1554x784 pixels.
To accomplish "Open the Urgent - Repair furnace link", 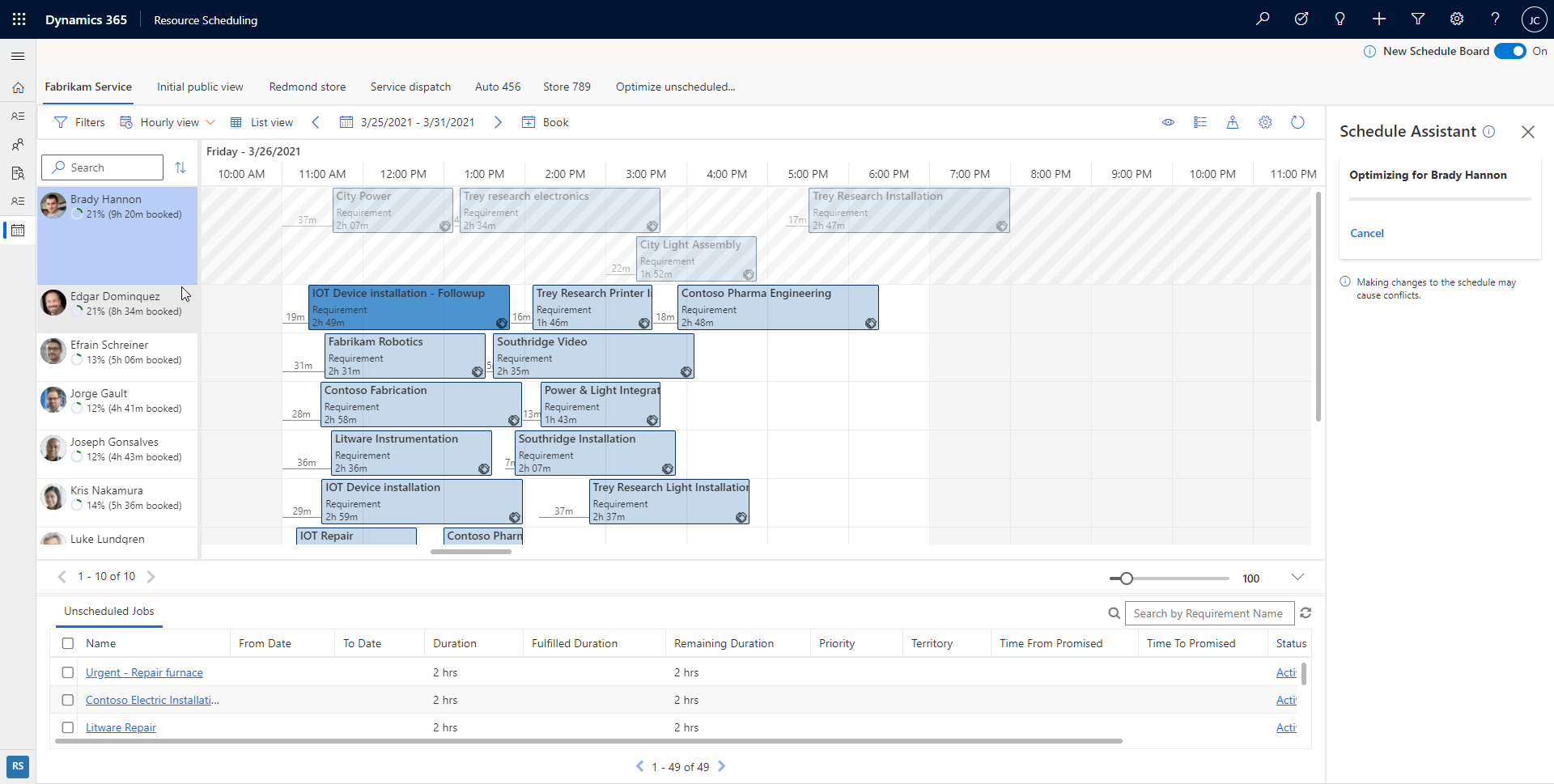I will pos(144,672).
